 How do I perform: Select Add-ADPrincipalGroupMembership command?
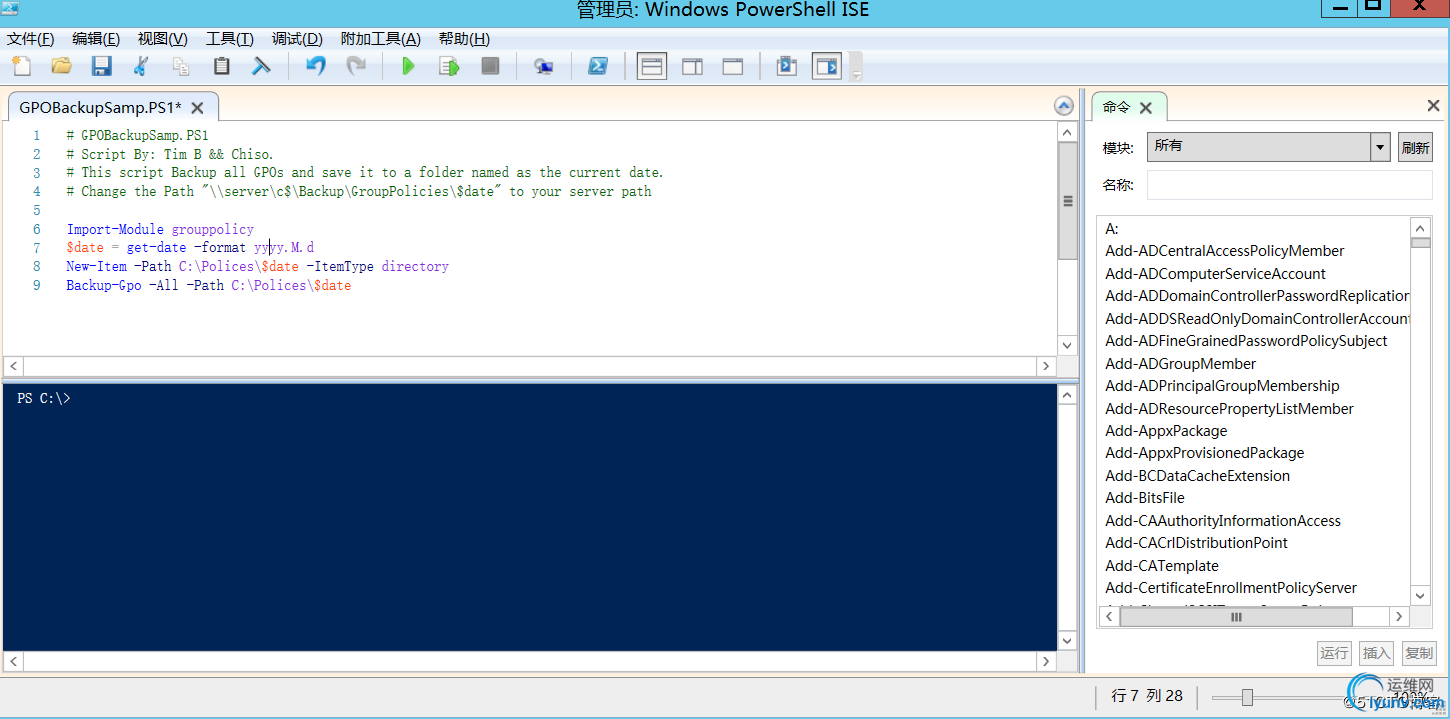pos(1222,386)
